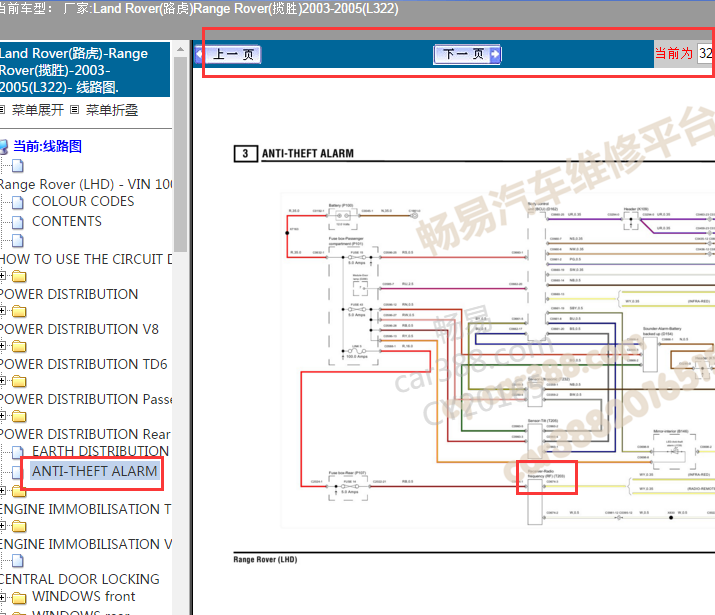Expand the folder above POWER DISTRIBUTION V8

tap(3, 311)
